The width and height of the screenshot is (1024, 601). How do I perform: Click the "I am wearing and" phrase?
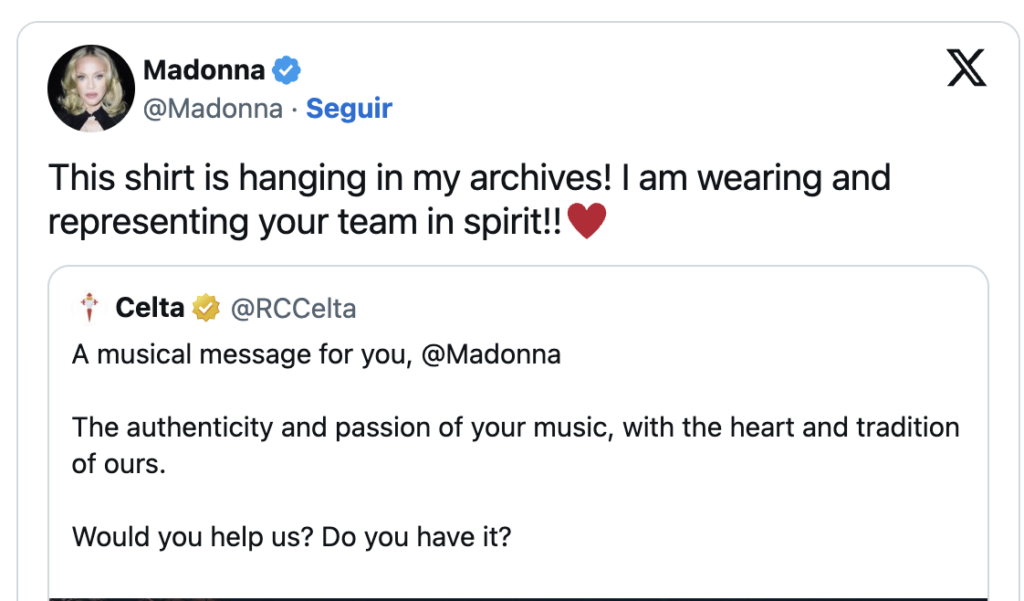(755, 178)
